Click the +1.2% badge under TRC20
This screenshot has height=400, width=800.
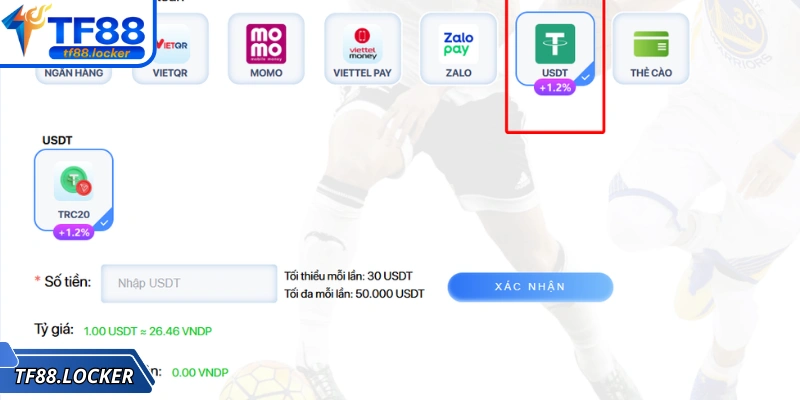[73, 233]
